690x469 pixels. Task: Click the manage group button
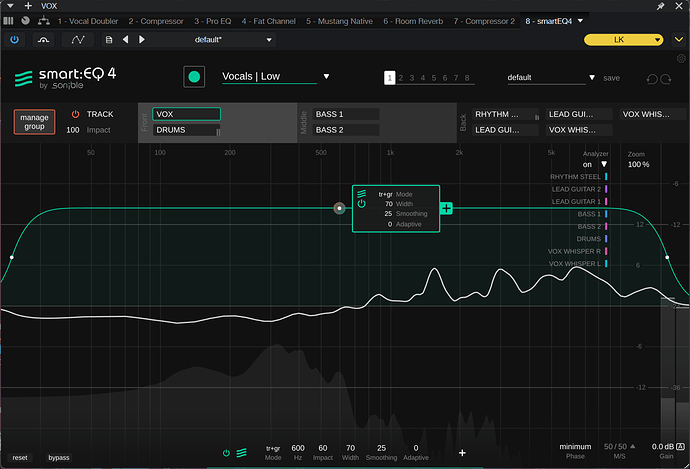click(34, 122)
